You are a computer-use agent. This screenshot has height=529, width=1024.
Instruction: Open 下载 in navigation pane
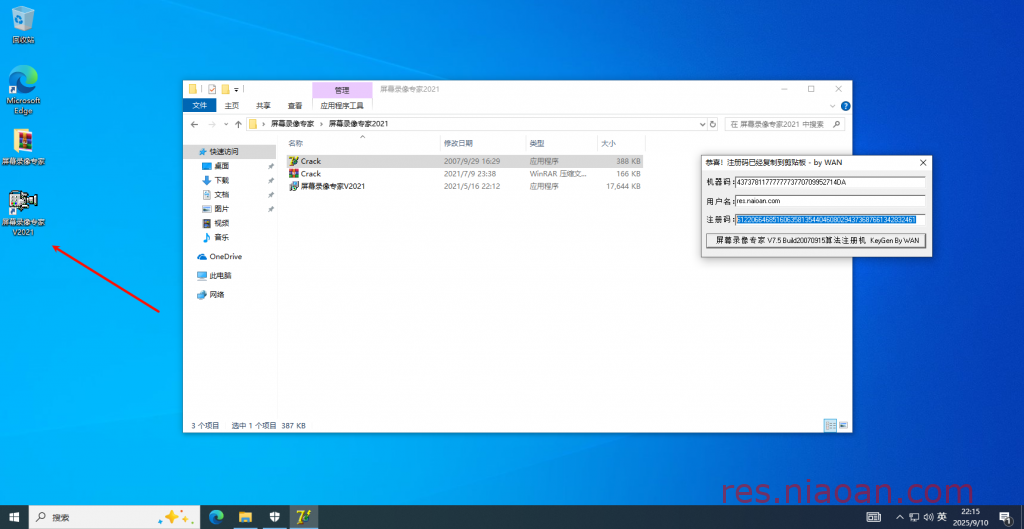[221, 180]
